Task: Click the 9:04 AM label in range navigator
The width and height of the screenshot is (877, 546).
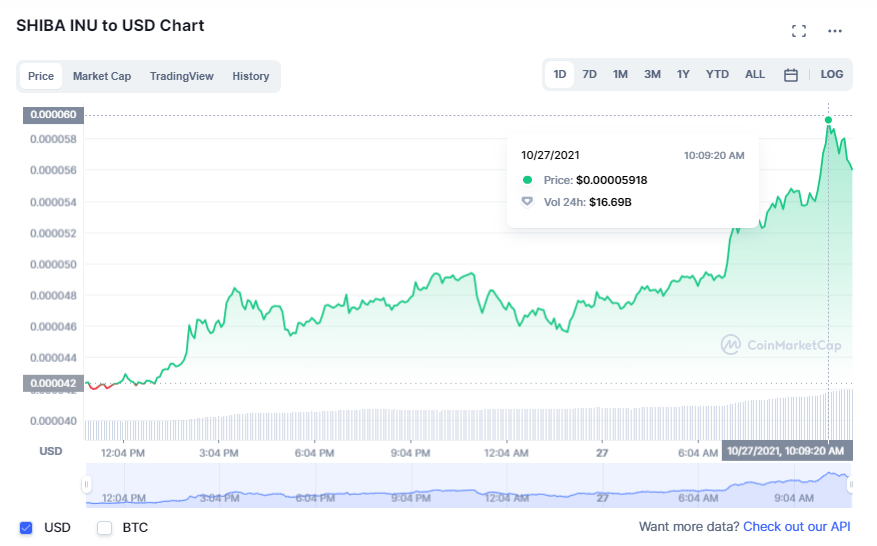Action: tap(794, 498)
